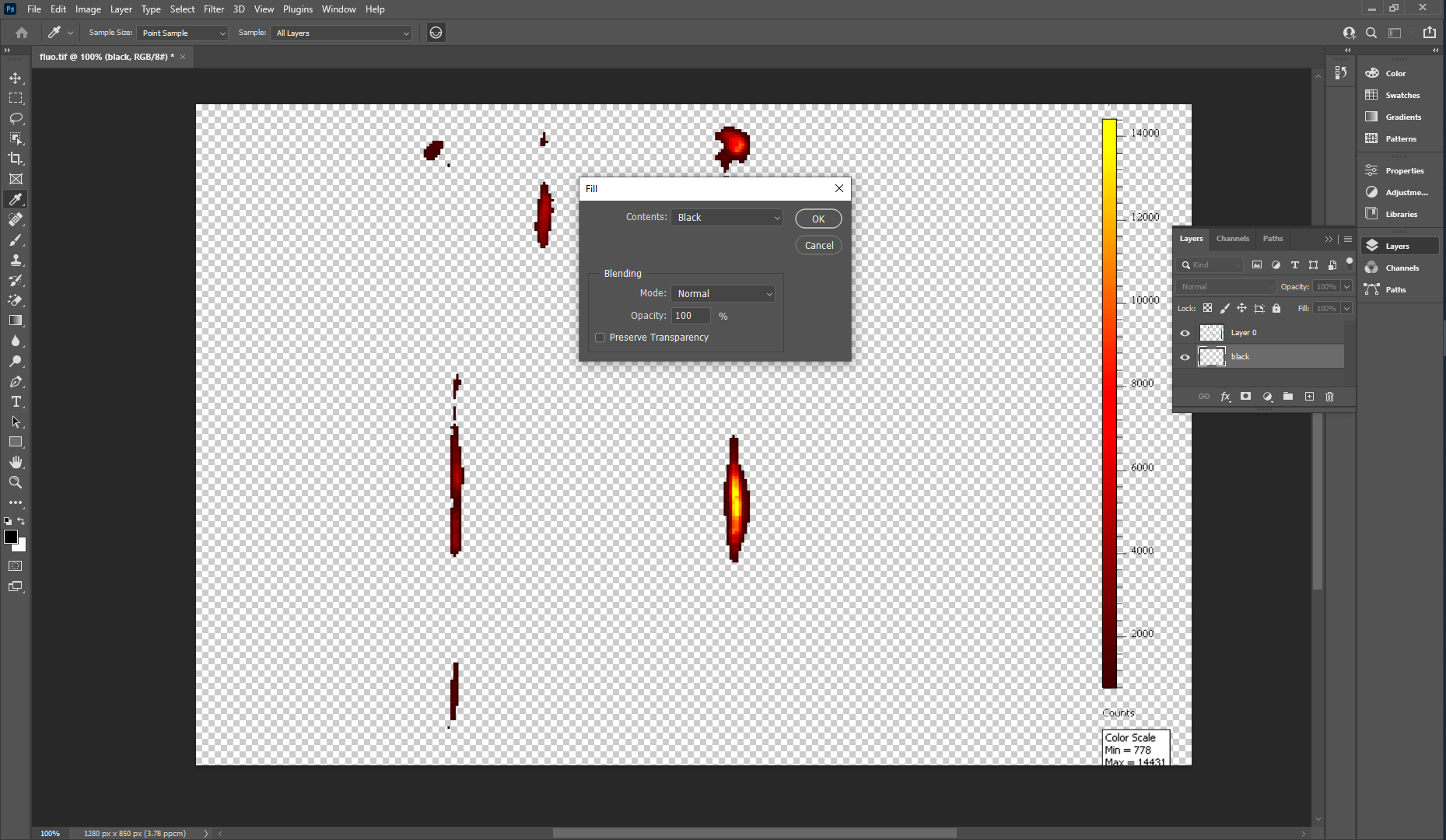Viewport: 1446px width, 840px height.
Task: Open the Sample Size dropdown
Action: (x=183, y=33)
